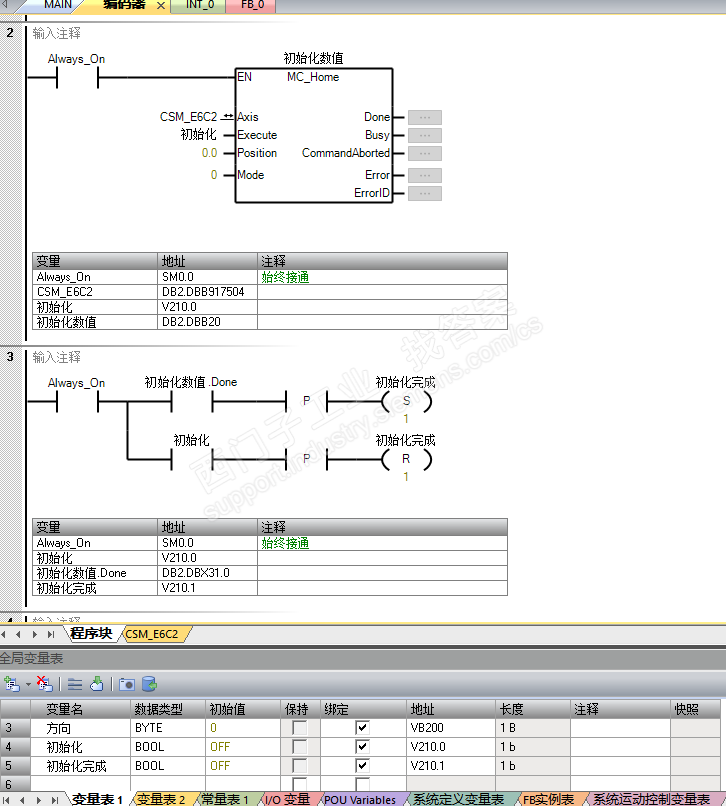The width and height of the screenshot is (726, 806).
Task: Click the add variable table icon
Action: [x=11, y=684]
